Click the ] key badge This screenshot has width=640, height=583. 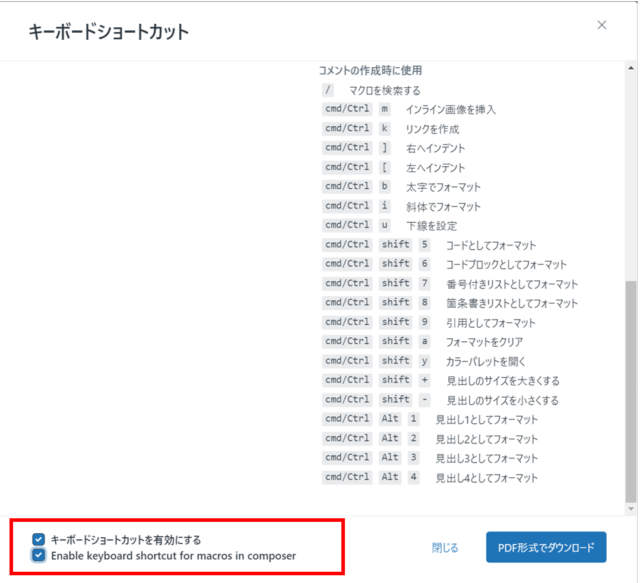point(384,147)
